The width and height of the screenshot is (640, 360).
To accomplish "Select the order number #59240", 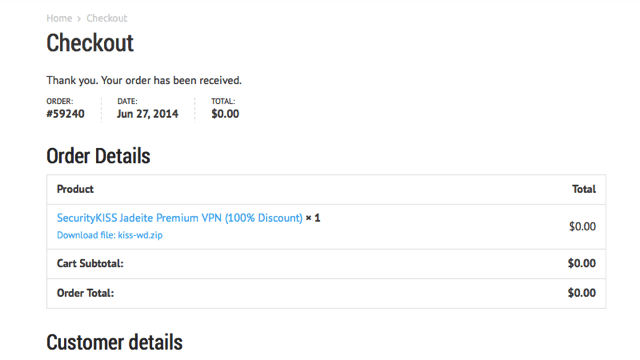I will pyautogui.click(x=65, y=114).
